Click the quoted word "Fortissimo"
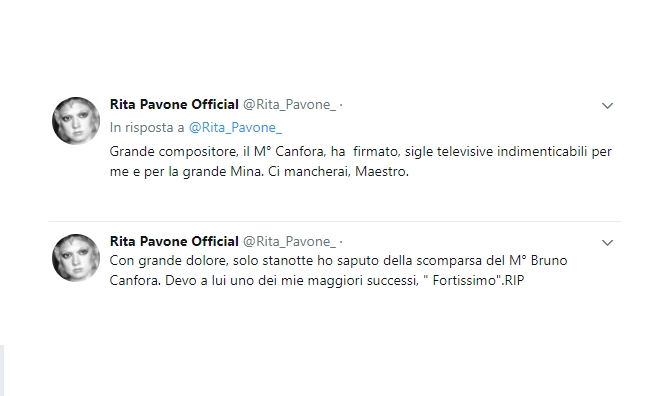 (x=464, y=281)
